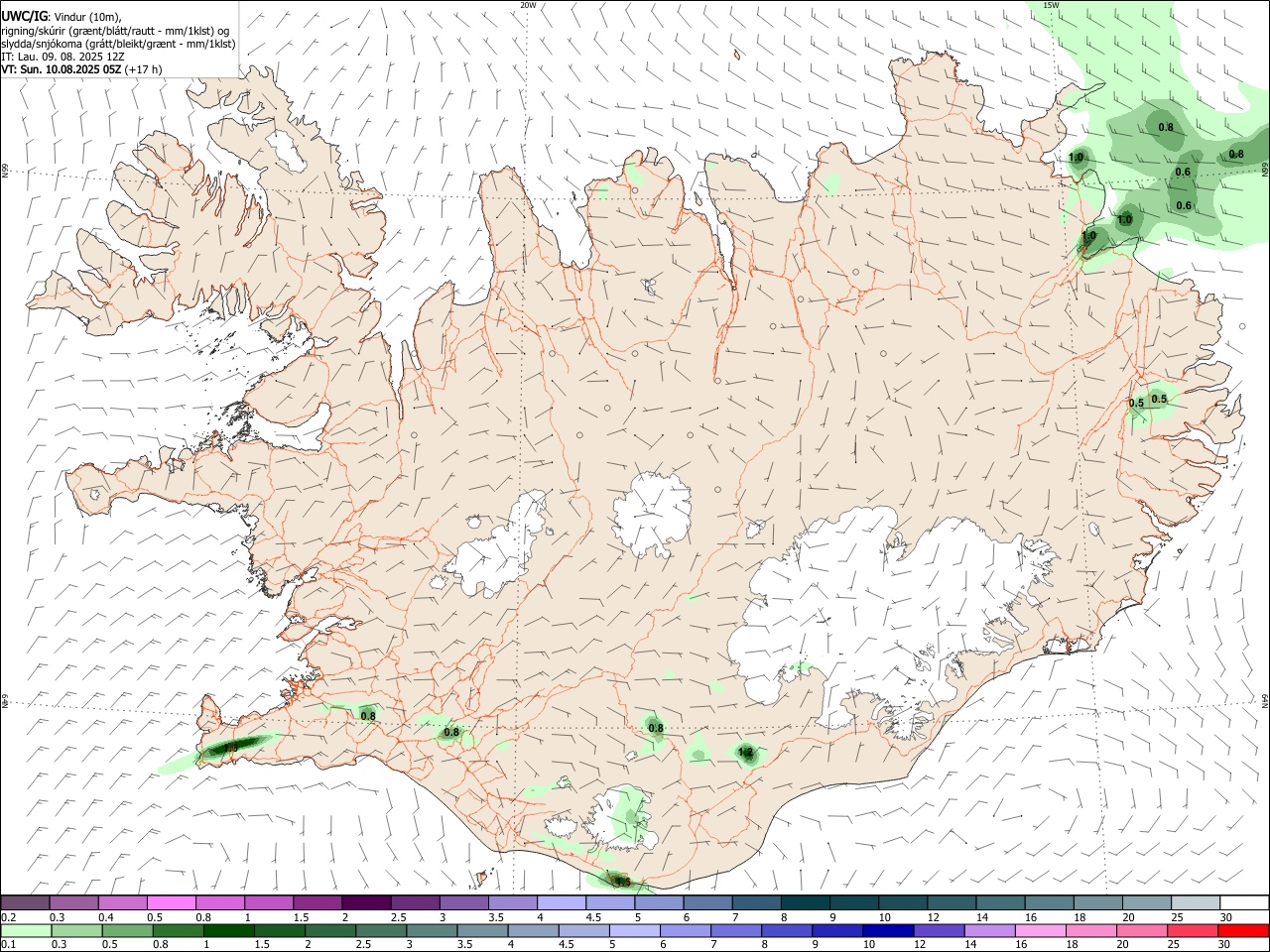1270x952 pixels.
Task: Choose the pale blue 4 swatch, upper legend row
Action: click(561, 902)
